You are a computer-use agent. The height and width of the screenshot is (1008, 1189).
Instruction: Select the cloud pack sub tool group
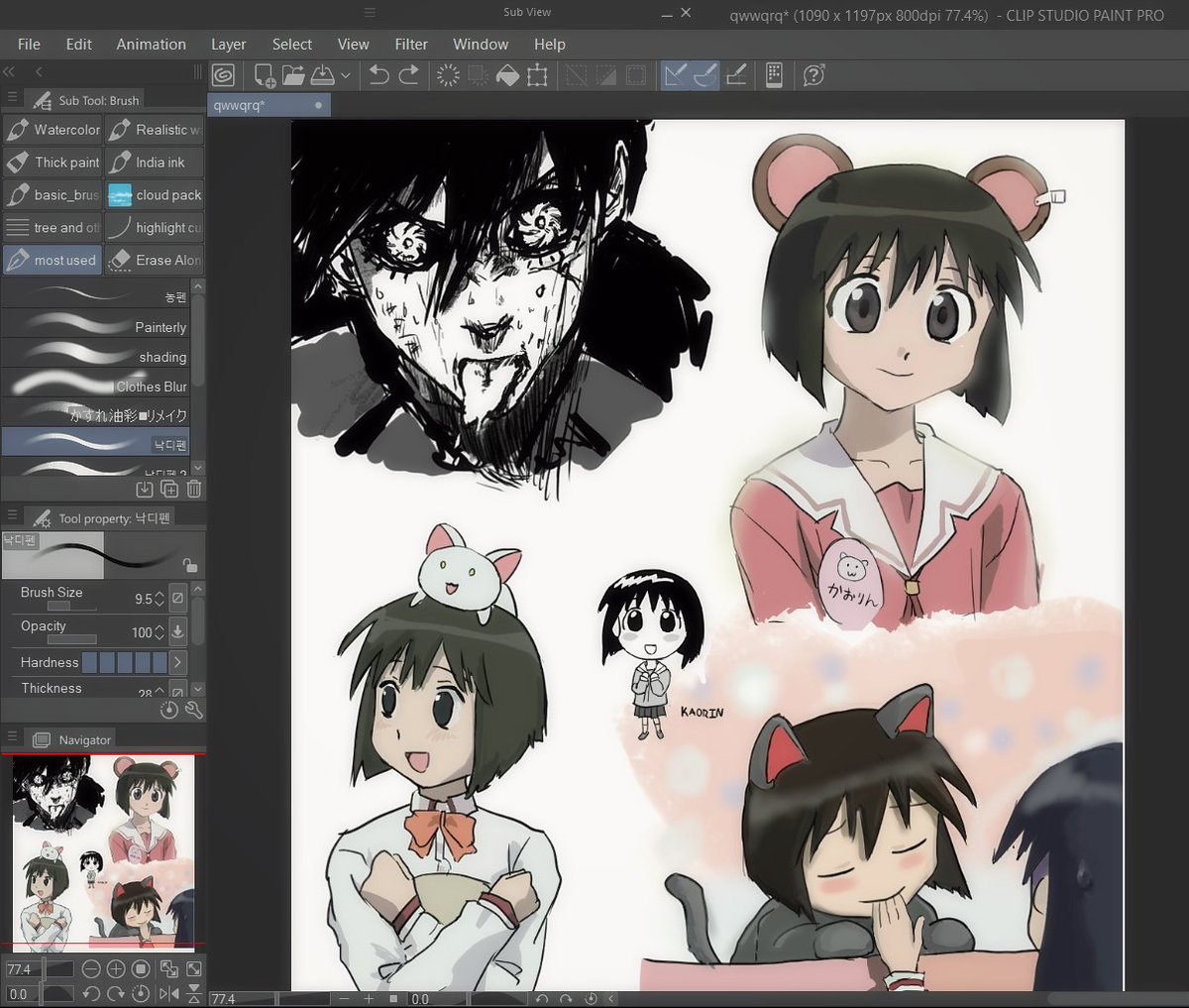click(x=155, y=195)
